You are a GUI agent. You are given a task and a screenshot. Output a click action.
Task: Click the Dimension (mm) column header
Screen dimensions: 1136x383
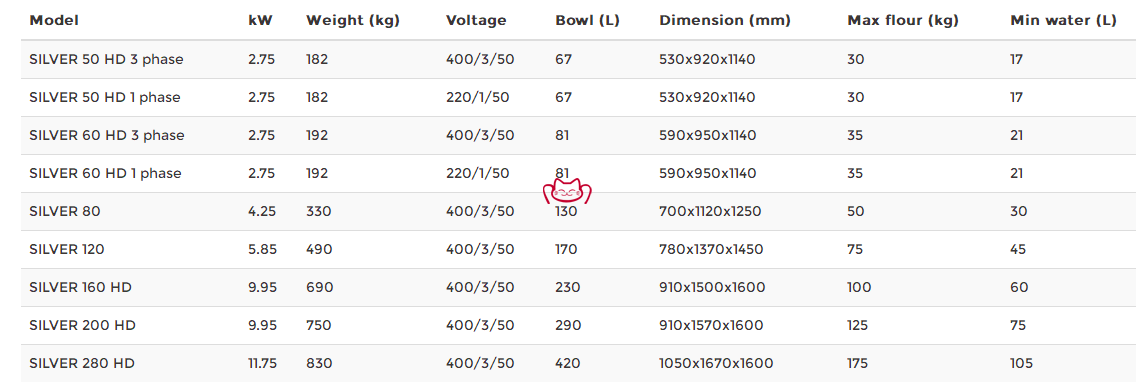pyautogui.click(x=726, y=21)
